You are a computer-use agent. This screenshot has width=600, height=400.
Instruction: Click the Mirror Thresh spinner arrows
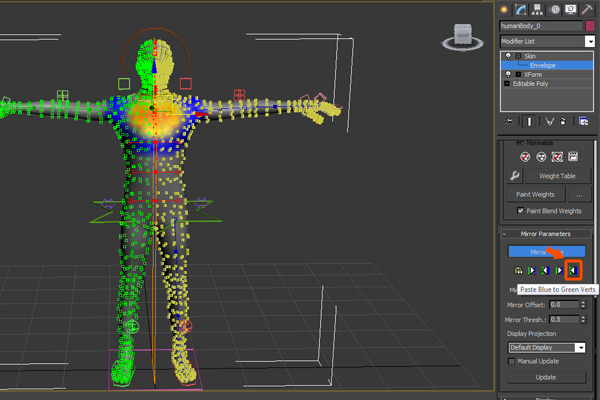click(583, 319)
